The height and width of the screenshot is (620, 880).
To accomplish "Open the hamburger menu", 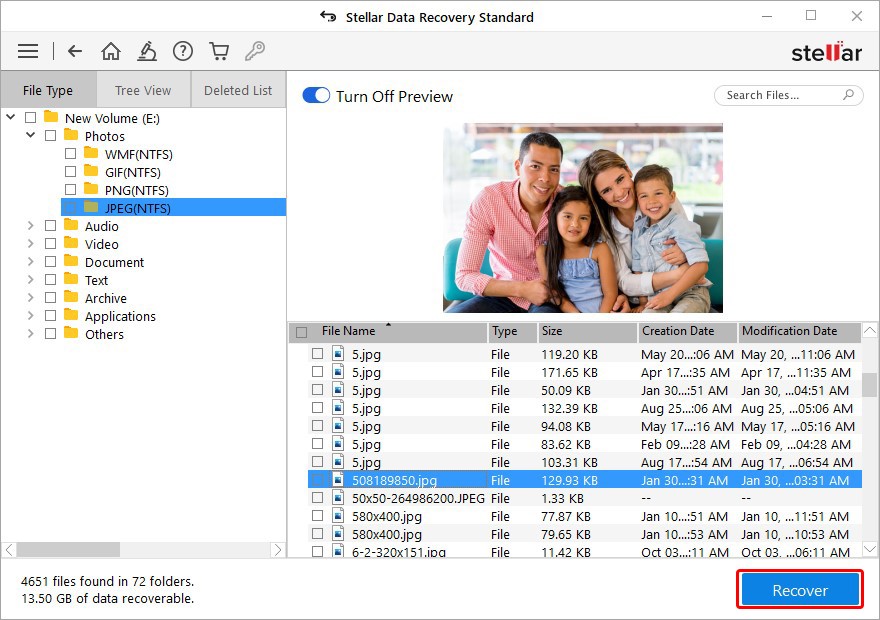I will pos(28,51).
